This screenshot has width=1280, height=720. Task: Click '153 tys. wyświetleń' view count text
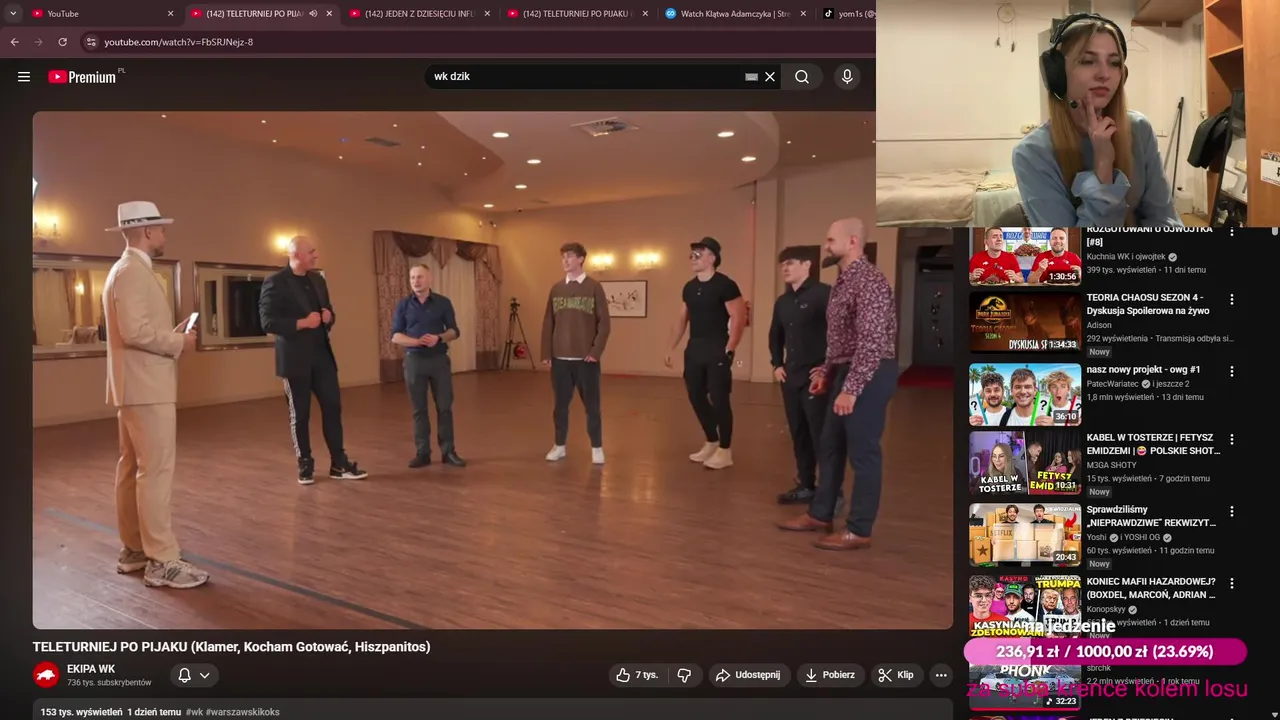[x=81, y=712]
